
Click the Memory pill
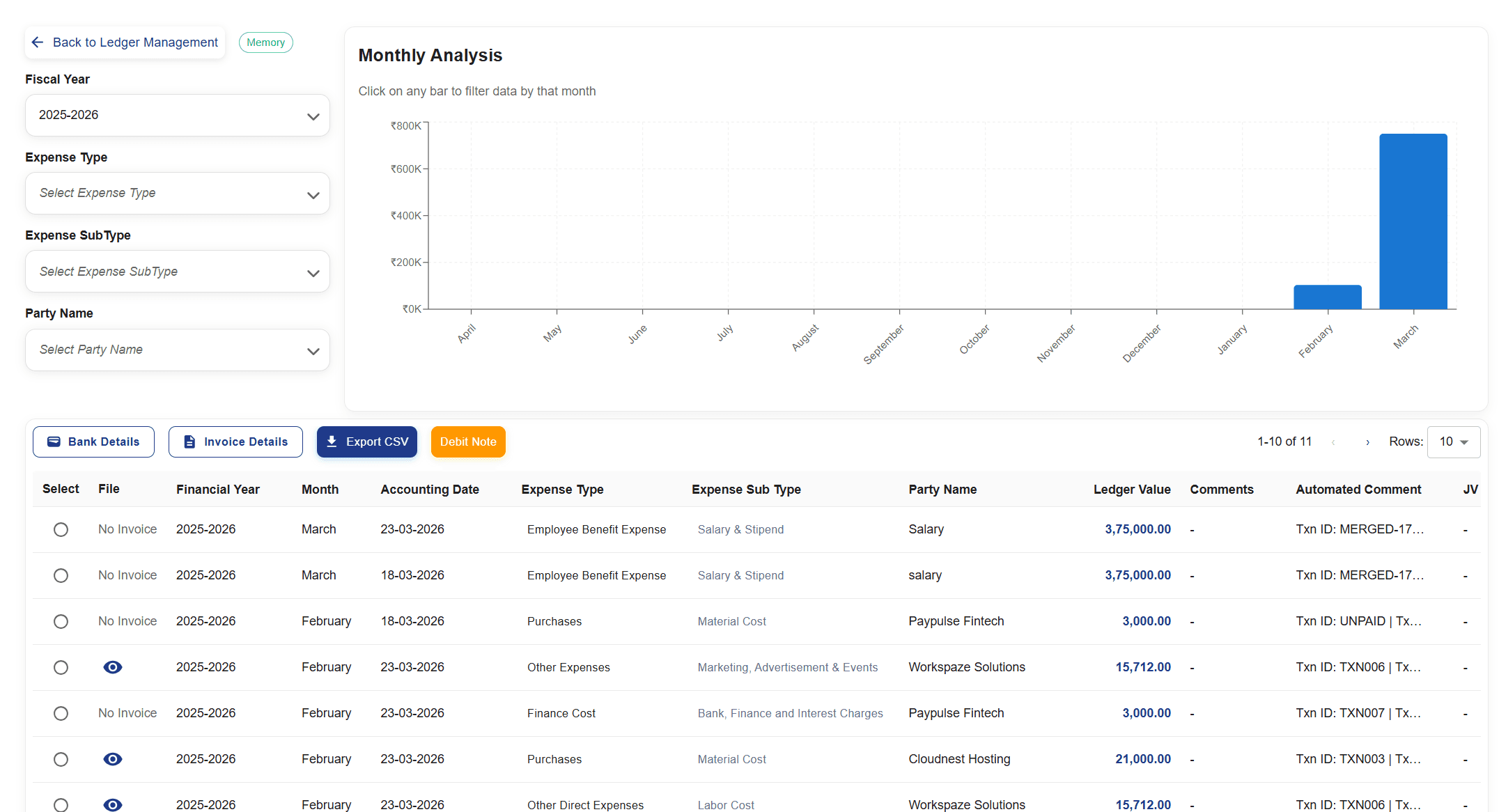coord(265,42)
